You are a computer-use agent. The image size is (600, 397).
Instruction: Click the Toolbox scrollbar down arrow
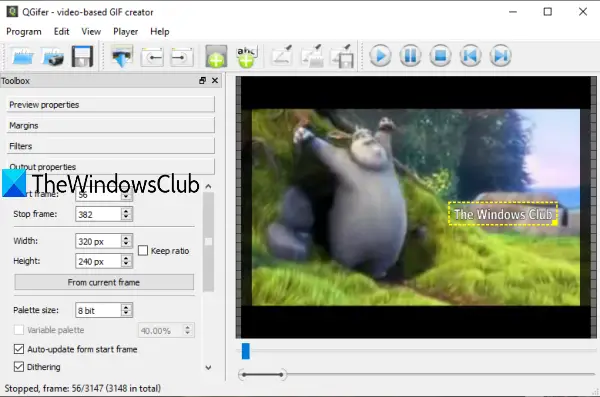pyautogui.click(x=208, y=368)
